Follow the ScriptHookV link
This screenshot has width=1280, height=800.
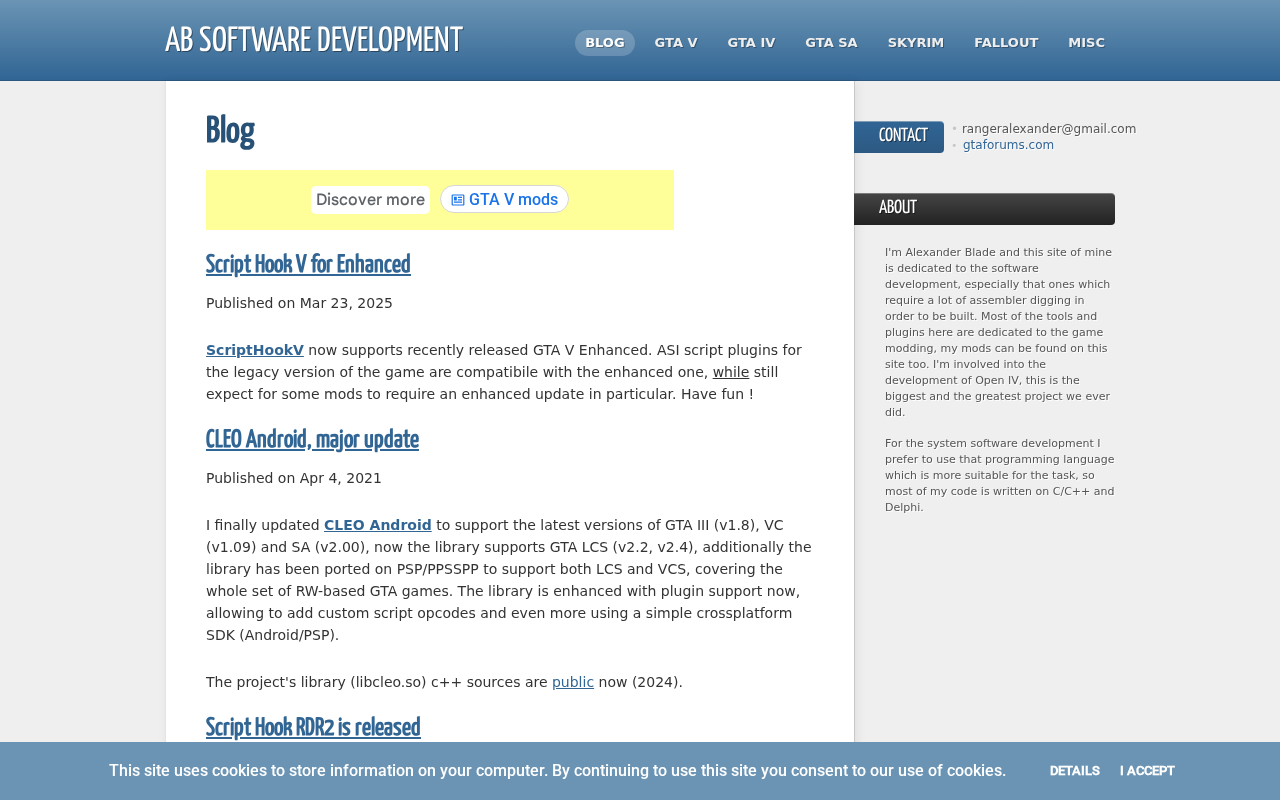255,350
